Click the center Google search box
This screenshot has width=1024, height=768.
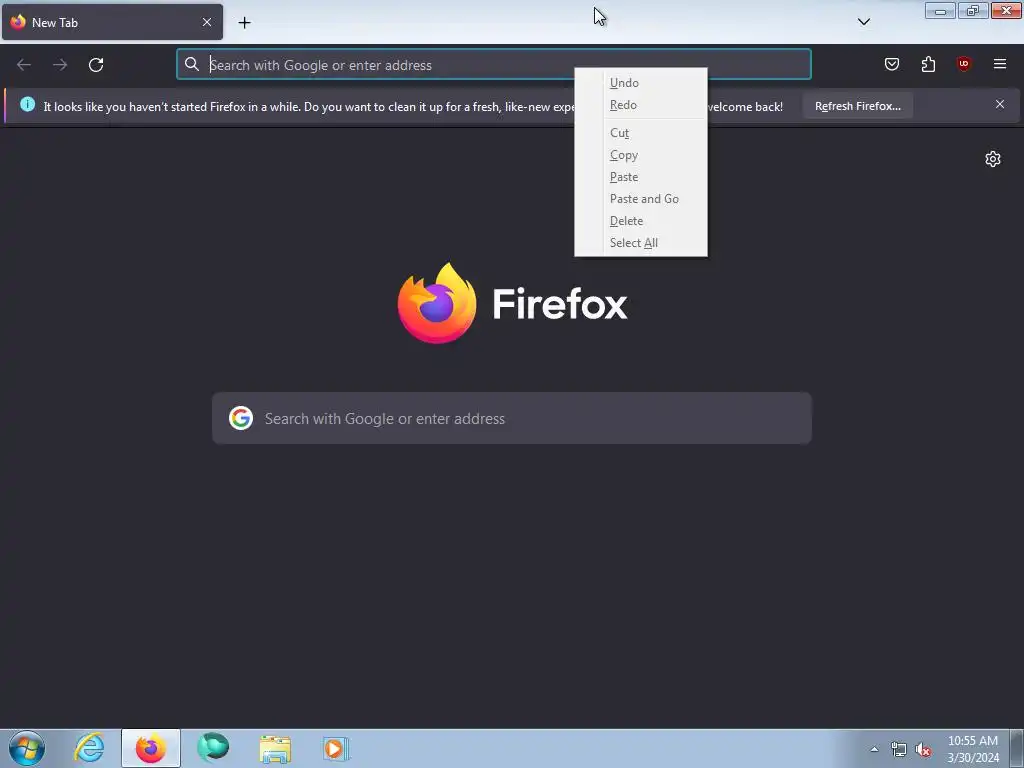pyautogui.click(x=512, y=419)
